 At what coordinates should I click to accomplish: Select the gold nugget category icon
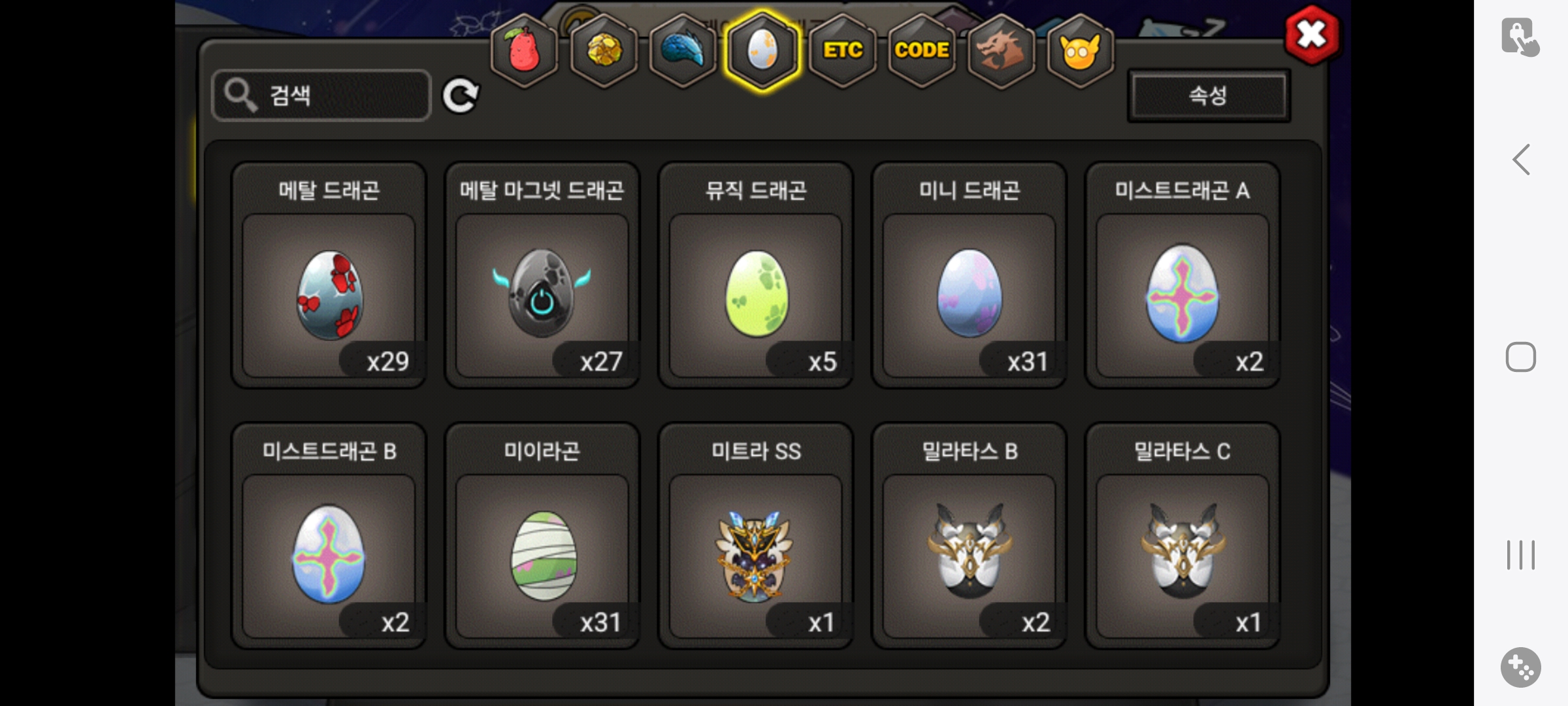click(604, 50)
